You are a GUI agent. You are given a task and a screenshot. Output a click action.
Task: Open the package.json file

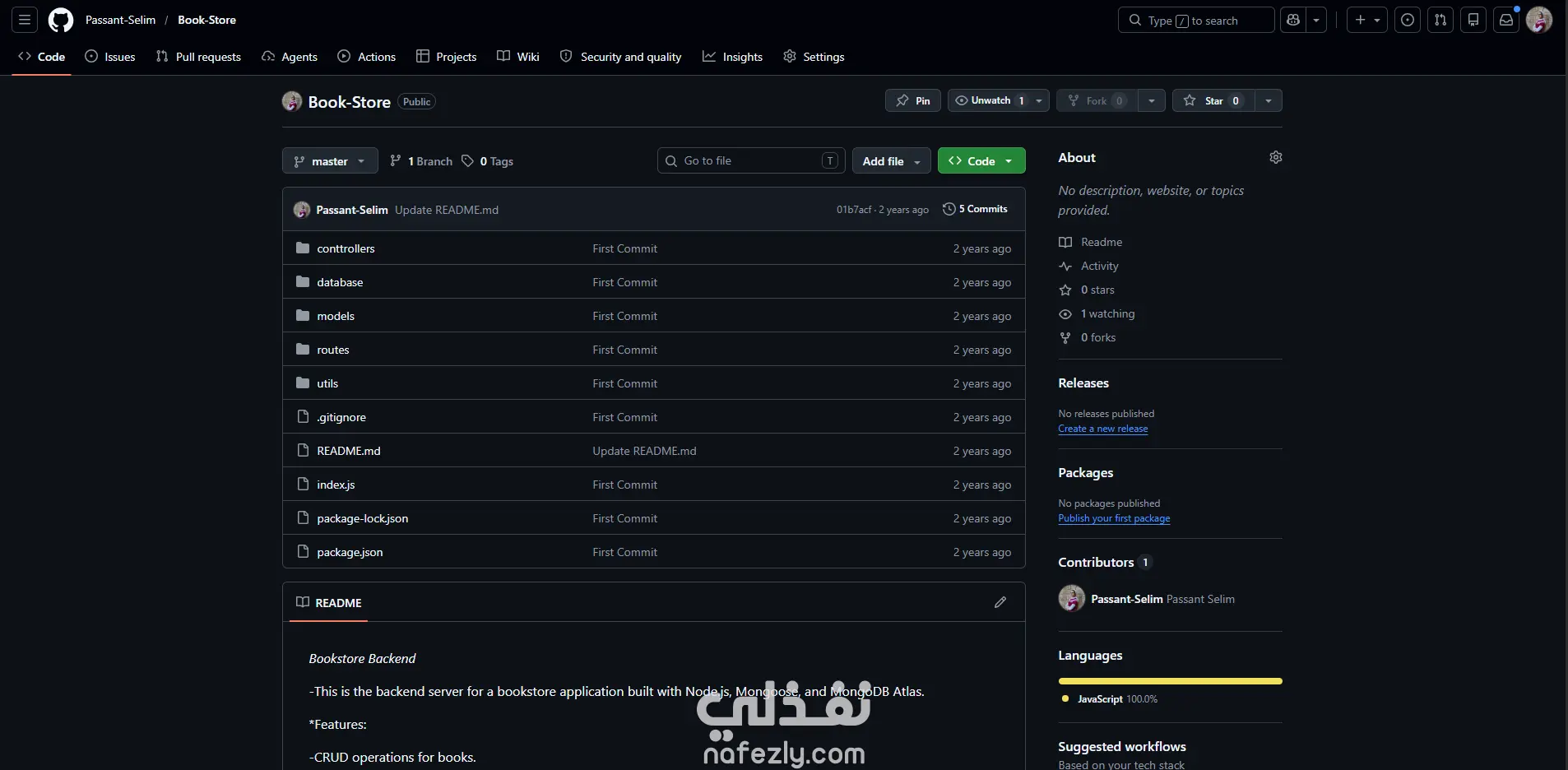pos(350,552)
